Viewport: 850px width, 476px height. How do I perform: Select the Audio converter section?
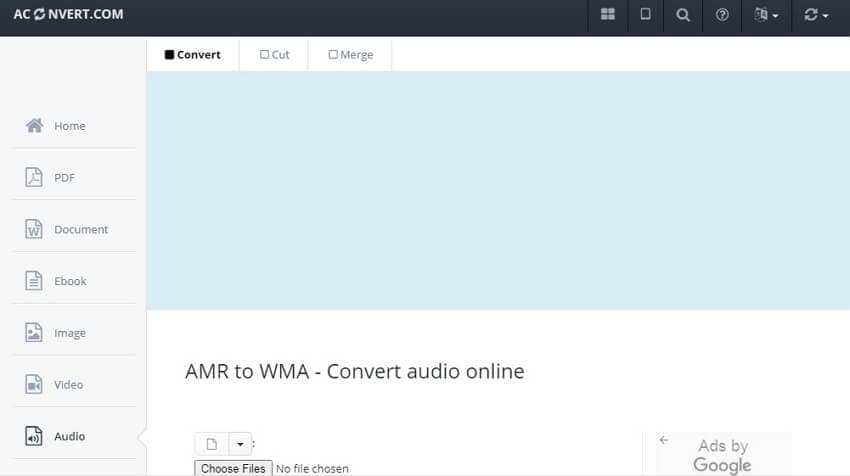point(69,437)
